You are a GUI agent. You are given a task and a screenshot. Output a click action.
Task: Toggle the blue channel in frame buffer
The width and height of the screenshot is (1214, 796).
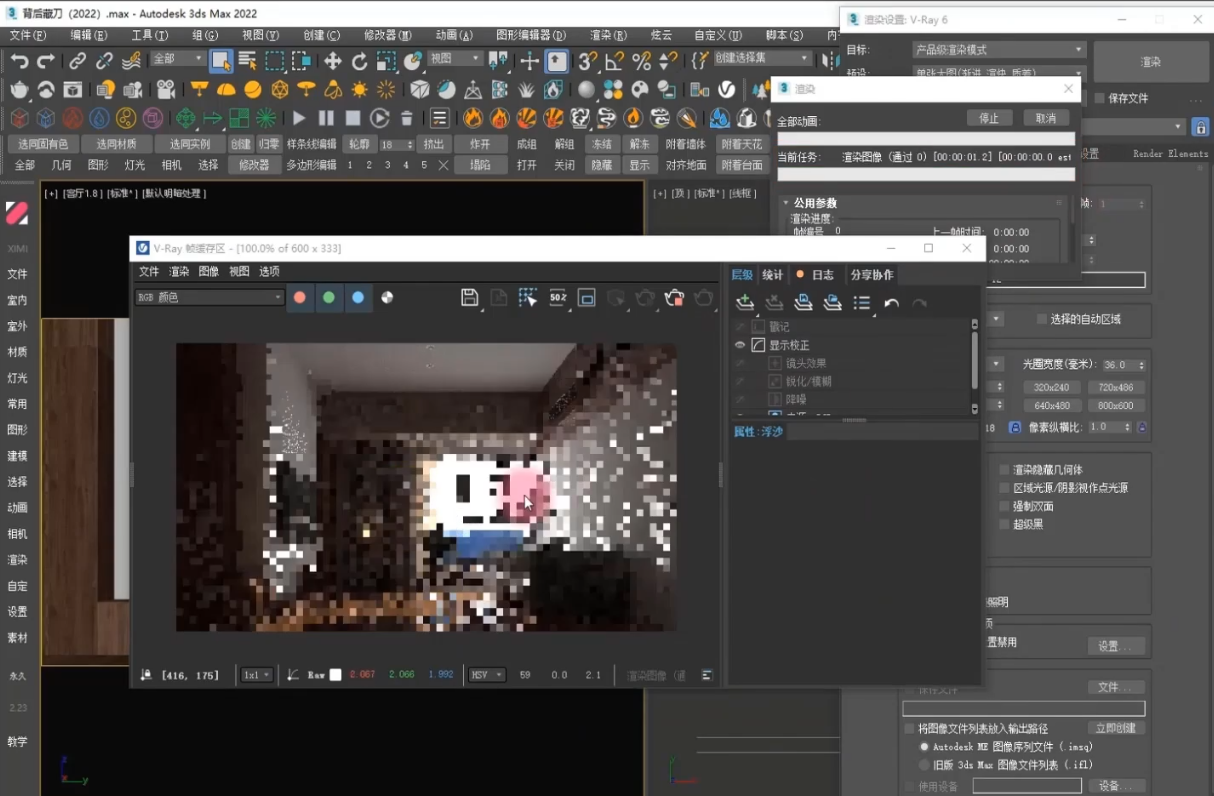pyautogui.click(x=358, y=297)
